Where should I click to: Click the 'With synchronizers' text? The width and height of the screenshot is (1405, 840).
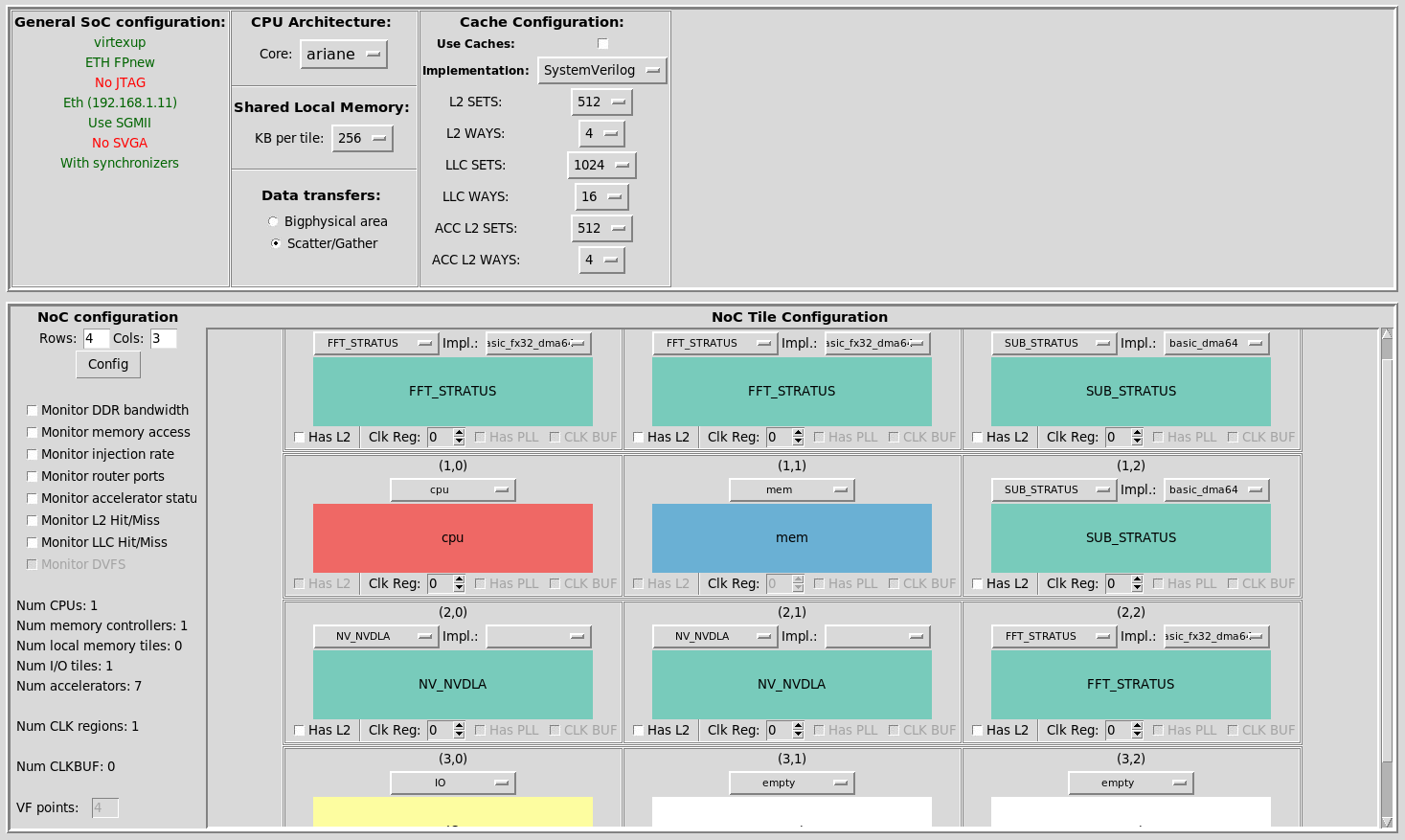[x=120, y=163]
